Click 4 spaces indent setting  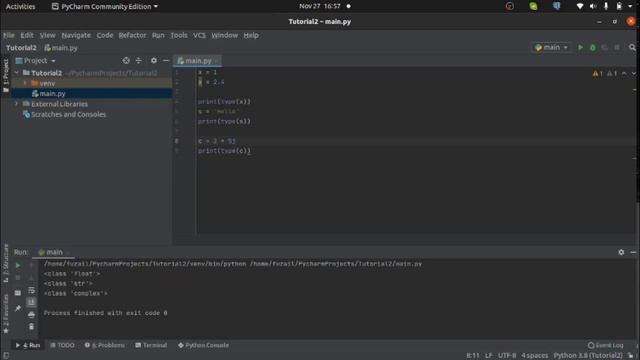(535, 356)
